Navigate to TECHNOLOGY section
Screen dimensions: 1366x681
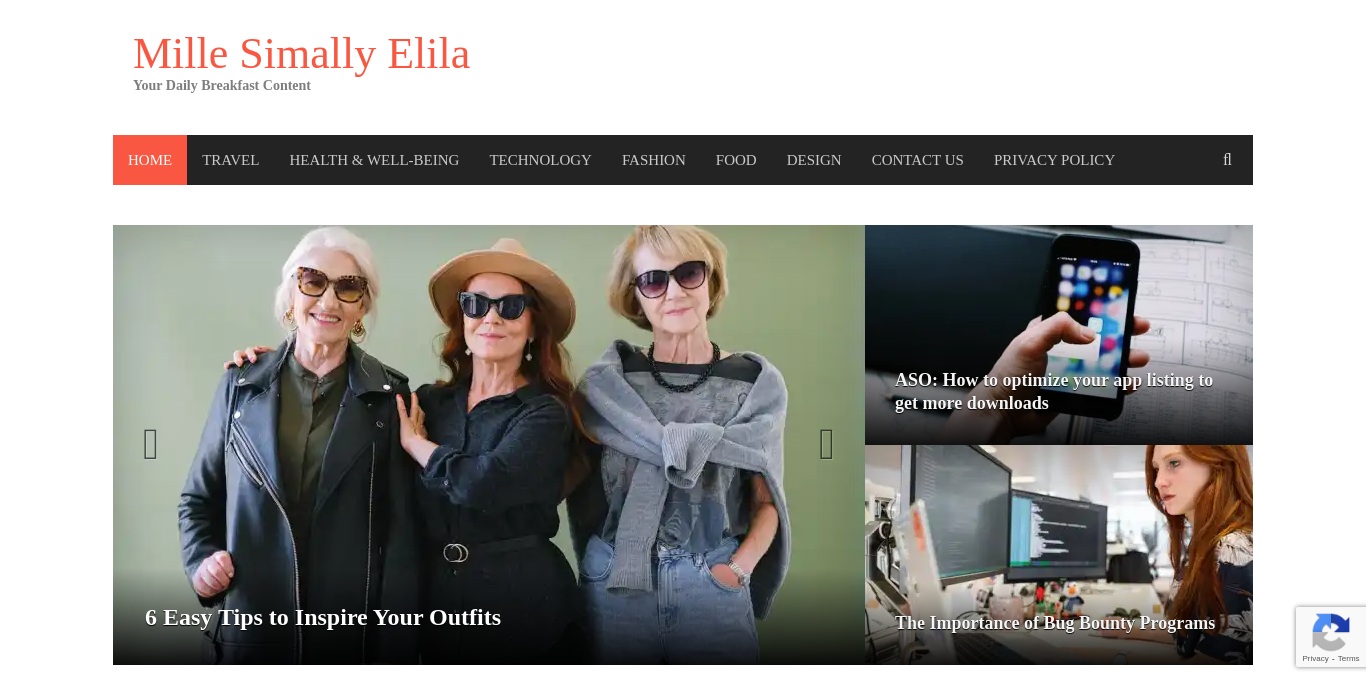[x=540, y=160]
